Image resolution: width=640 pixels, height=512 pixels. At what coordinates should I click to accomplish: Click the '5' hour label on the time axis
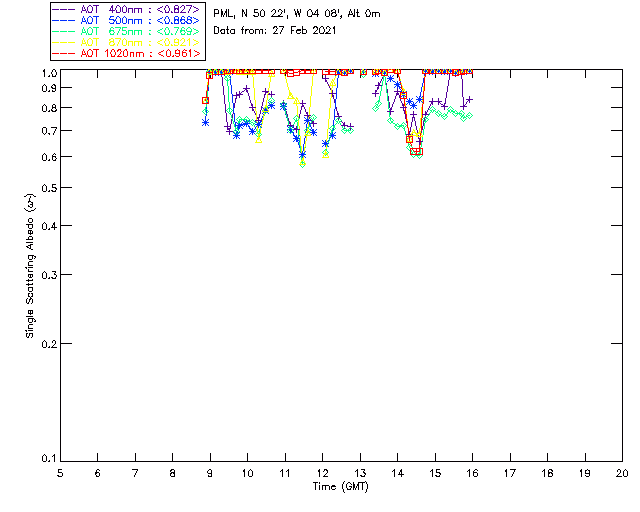coord(60,473)
